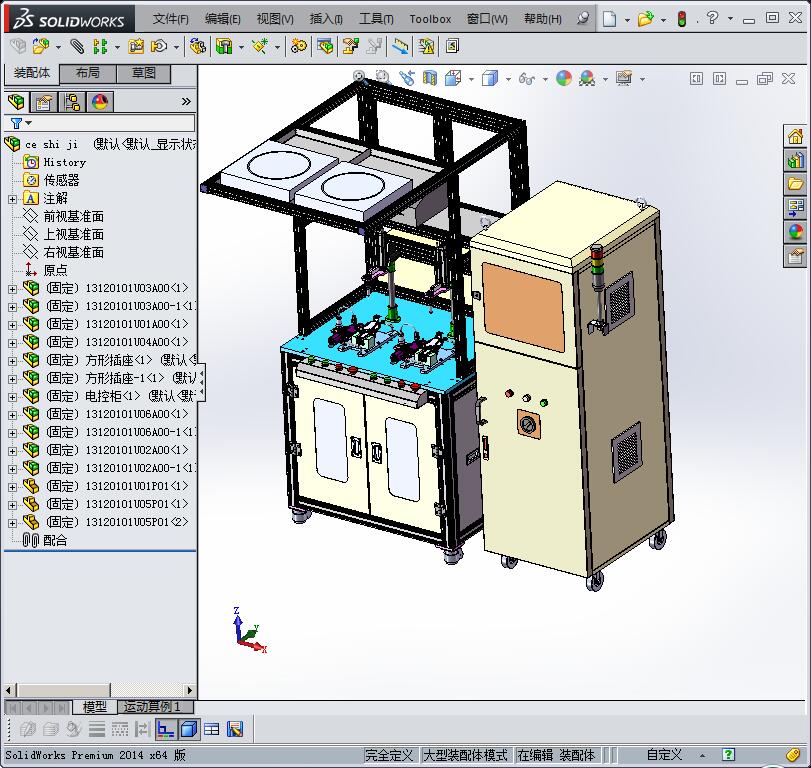The image size is (811, 768).
Task: Select the 配合 mates folder in tree
Action: point(55,541)
